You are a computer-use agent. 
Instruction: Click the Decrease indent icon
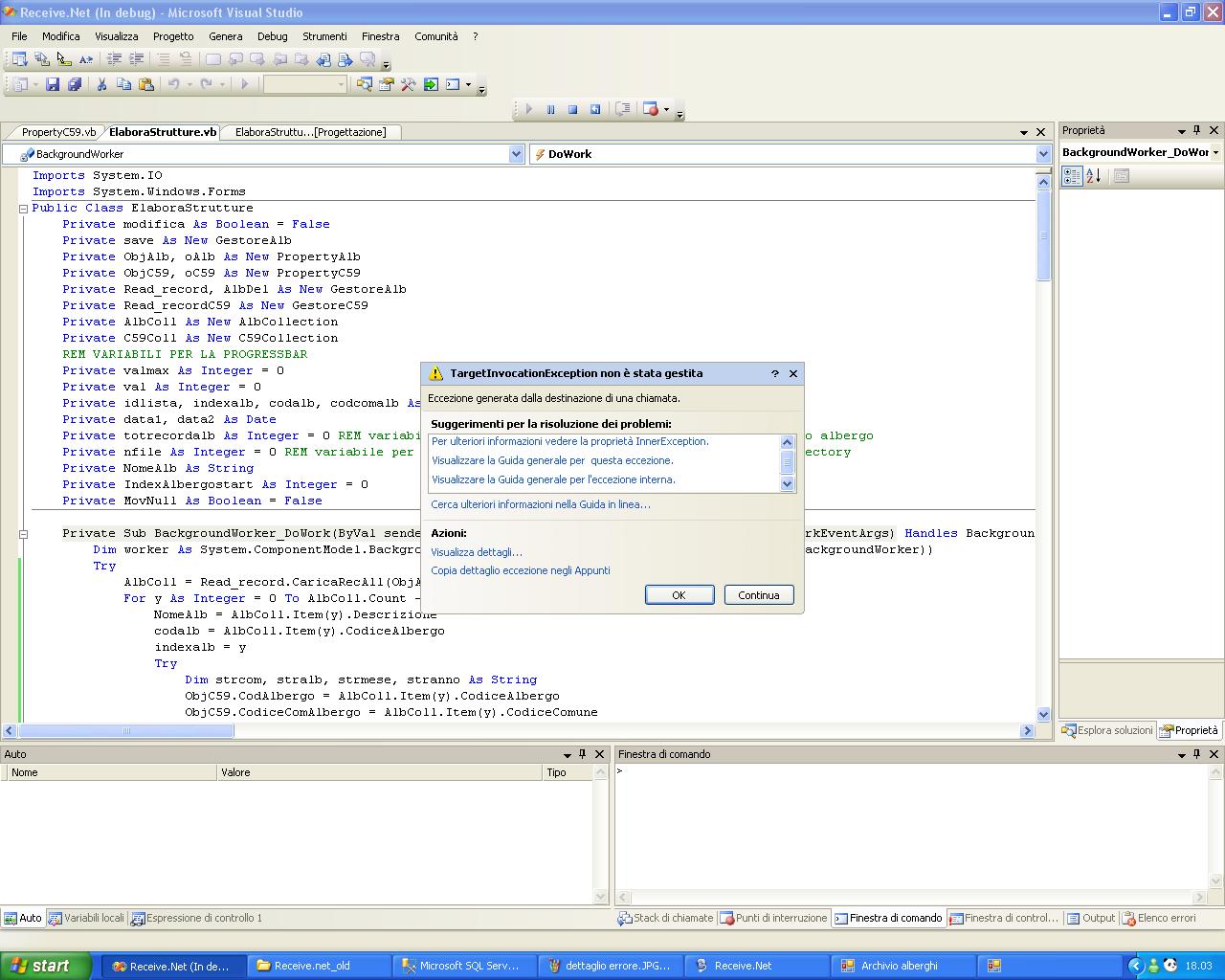click(114, 59)
